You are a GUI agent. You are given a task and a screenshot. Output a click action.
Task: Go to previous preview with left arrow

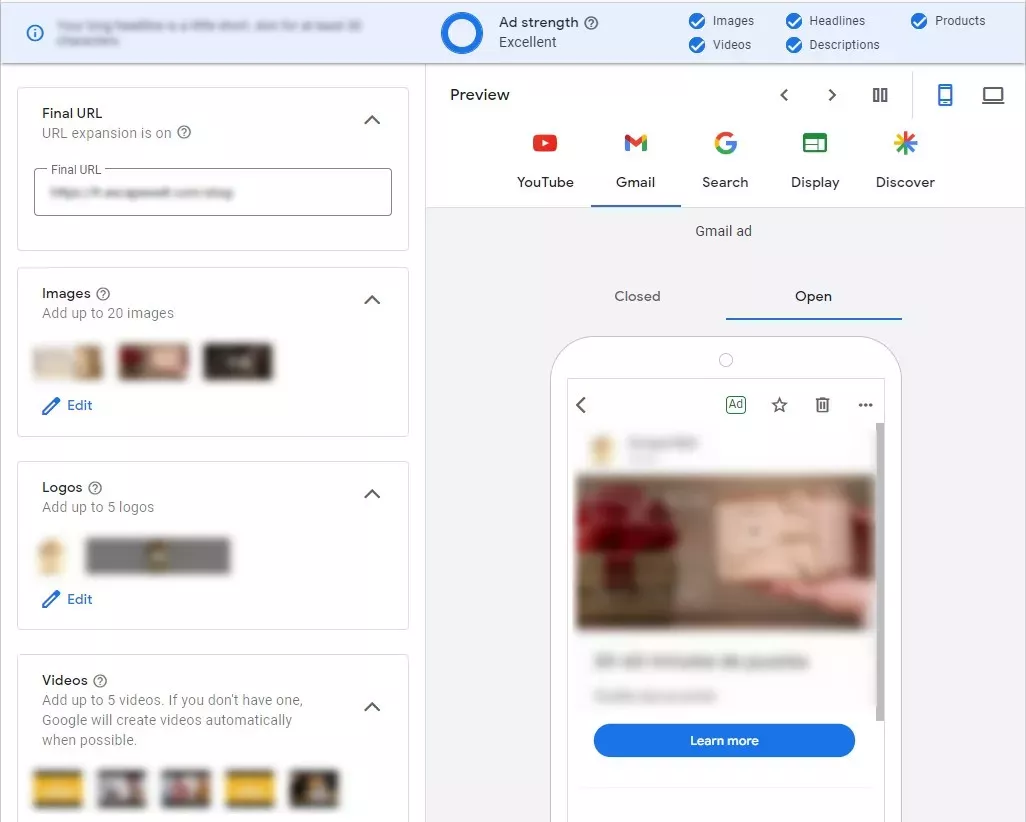pyautogui.click(x=784, y=96)
